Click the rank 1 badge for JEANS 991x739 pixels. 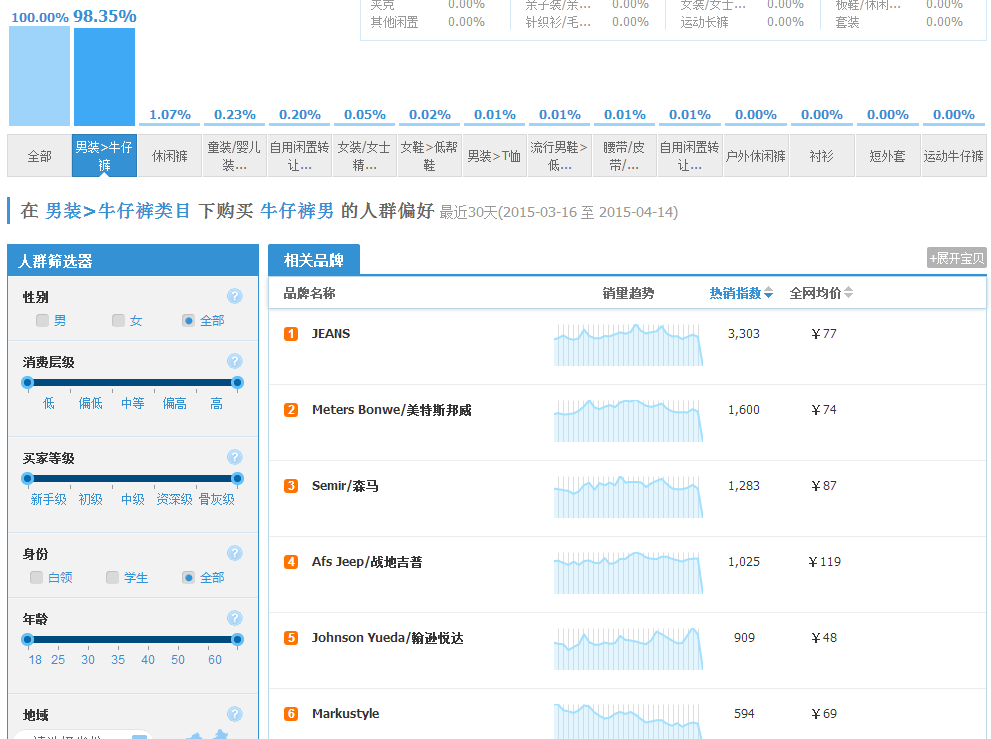(x=291, y=334)
